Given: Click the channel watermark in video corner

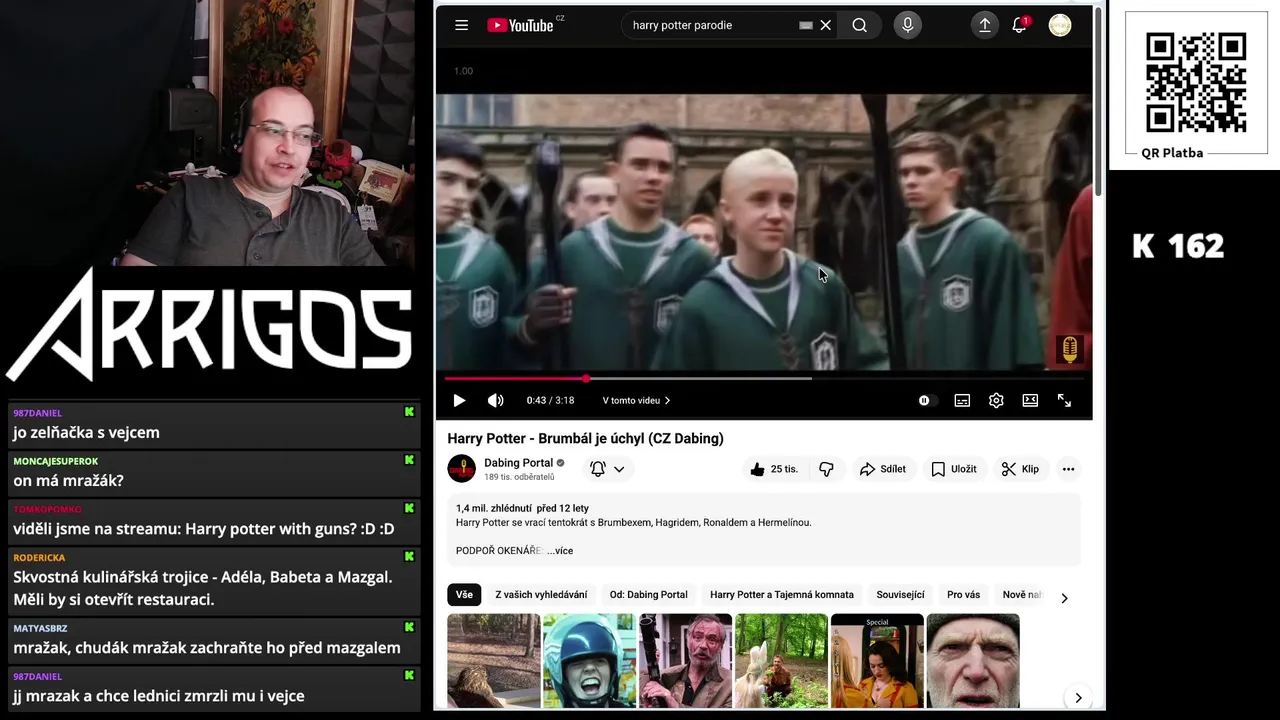Looking at the screenshot, I should coord(1070,349).
